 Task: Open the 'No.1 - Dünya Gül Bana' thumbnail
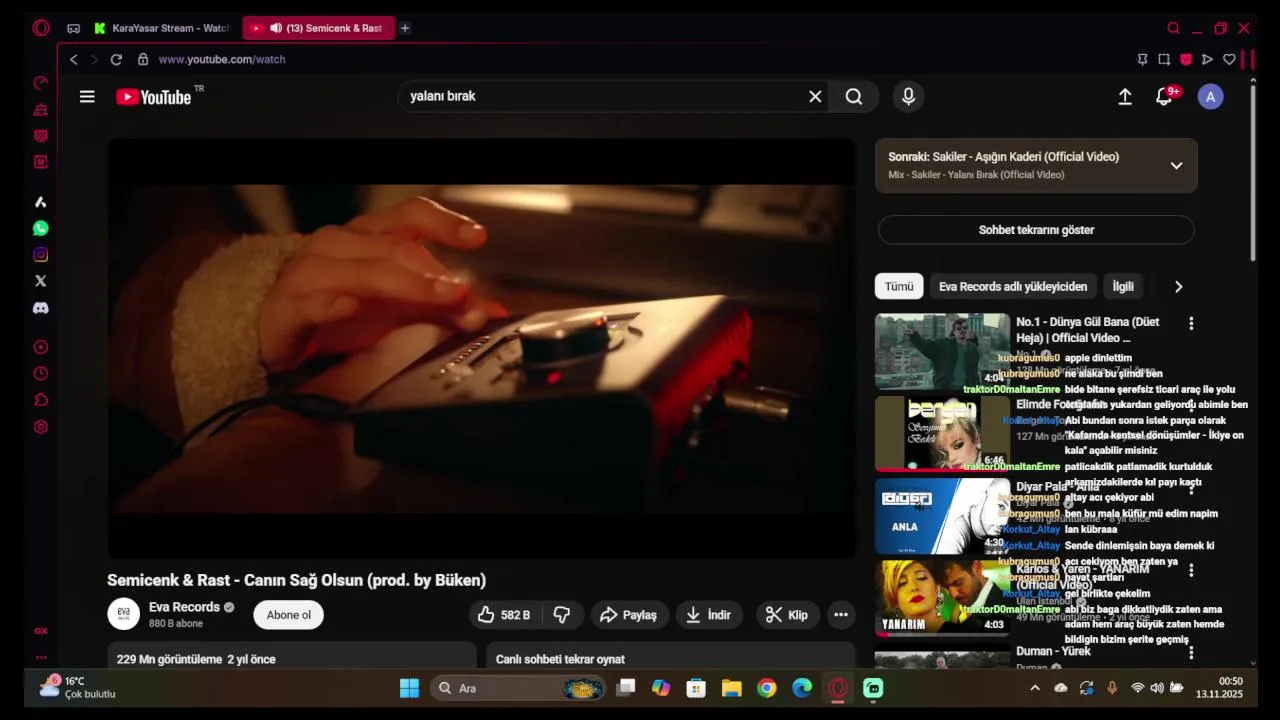click(x=942, y=351)
